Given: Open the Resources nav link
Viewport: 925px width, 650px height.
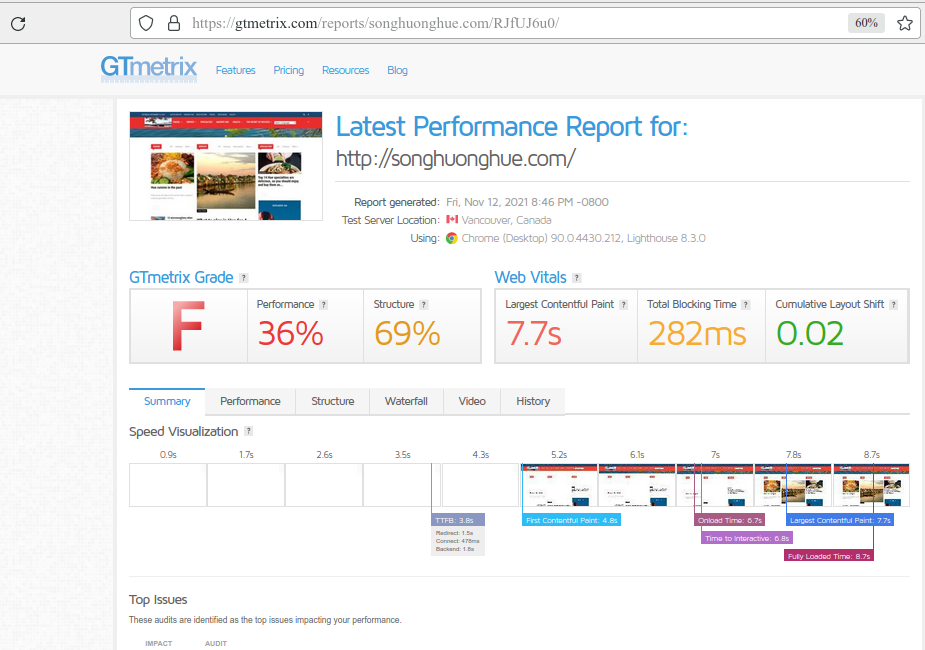Looking at the screenshot, I should (345, 70).
